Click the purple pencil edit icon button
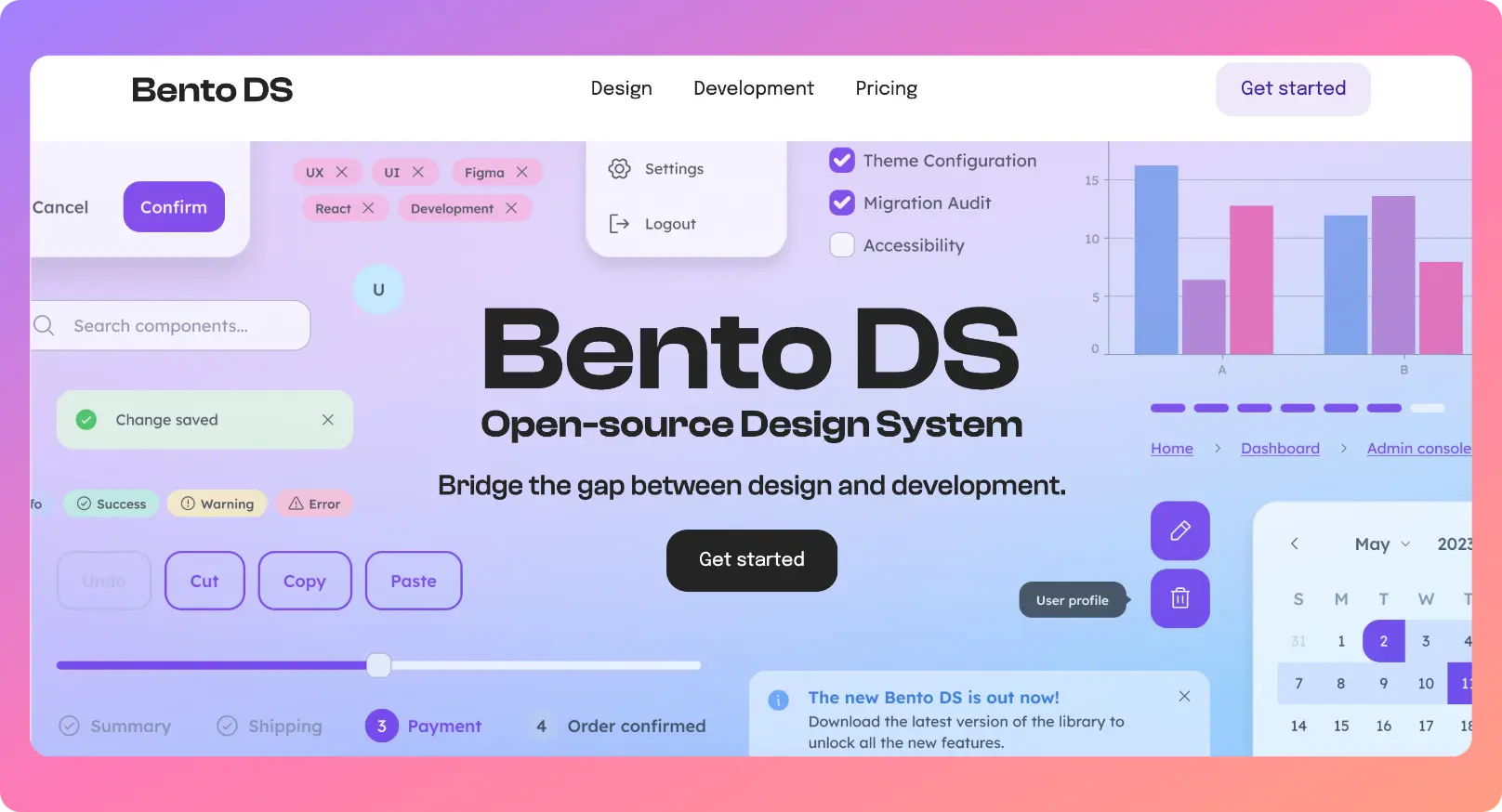Viewport: 1502px width, 812px height. pos(1179,530)
